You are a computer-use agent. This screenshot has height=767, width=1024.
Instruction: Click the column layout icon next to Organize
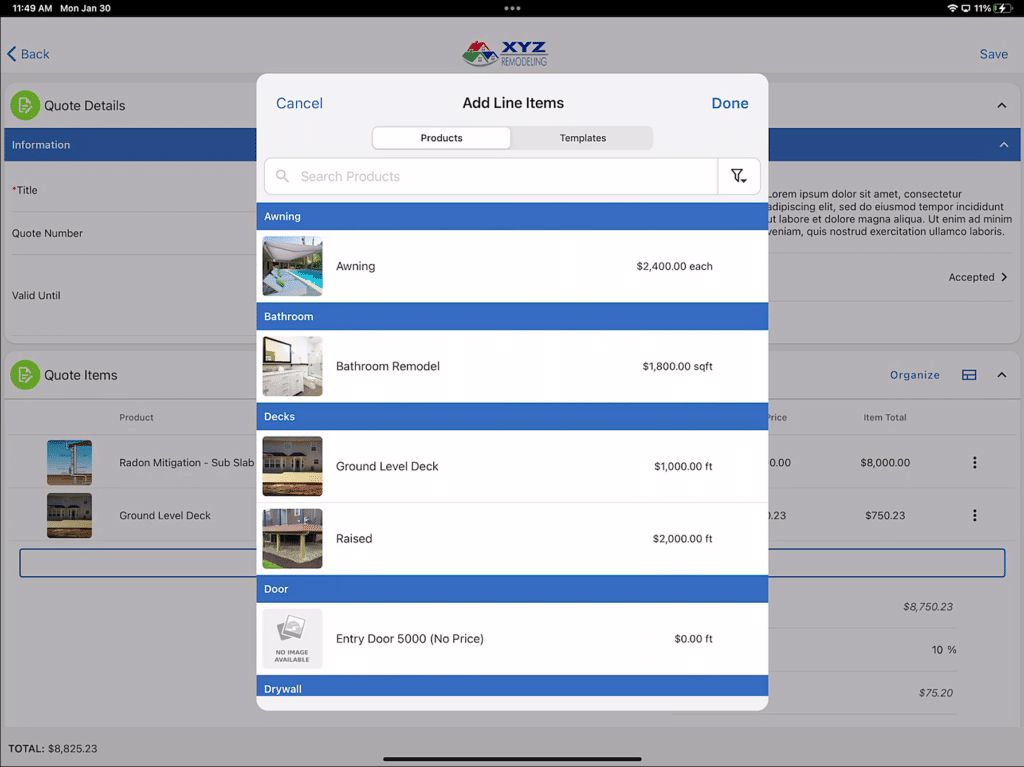(968, 374)
